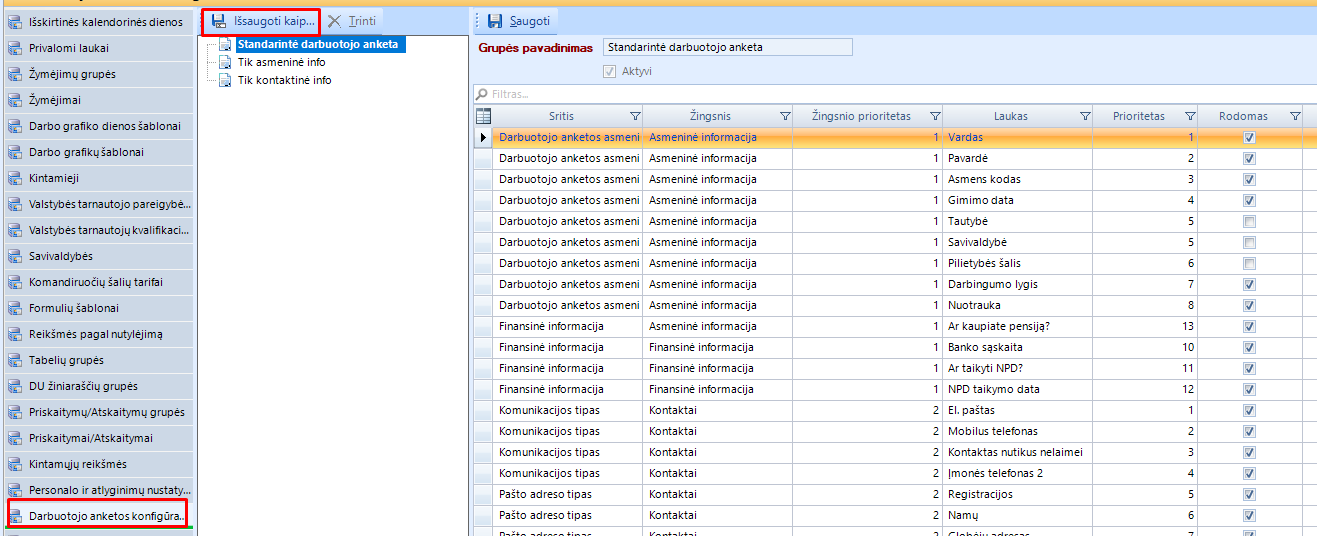Click the icon beside Žymėjimų grupės
The image size is (1317, 536).
(15, 74)
